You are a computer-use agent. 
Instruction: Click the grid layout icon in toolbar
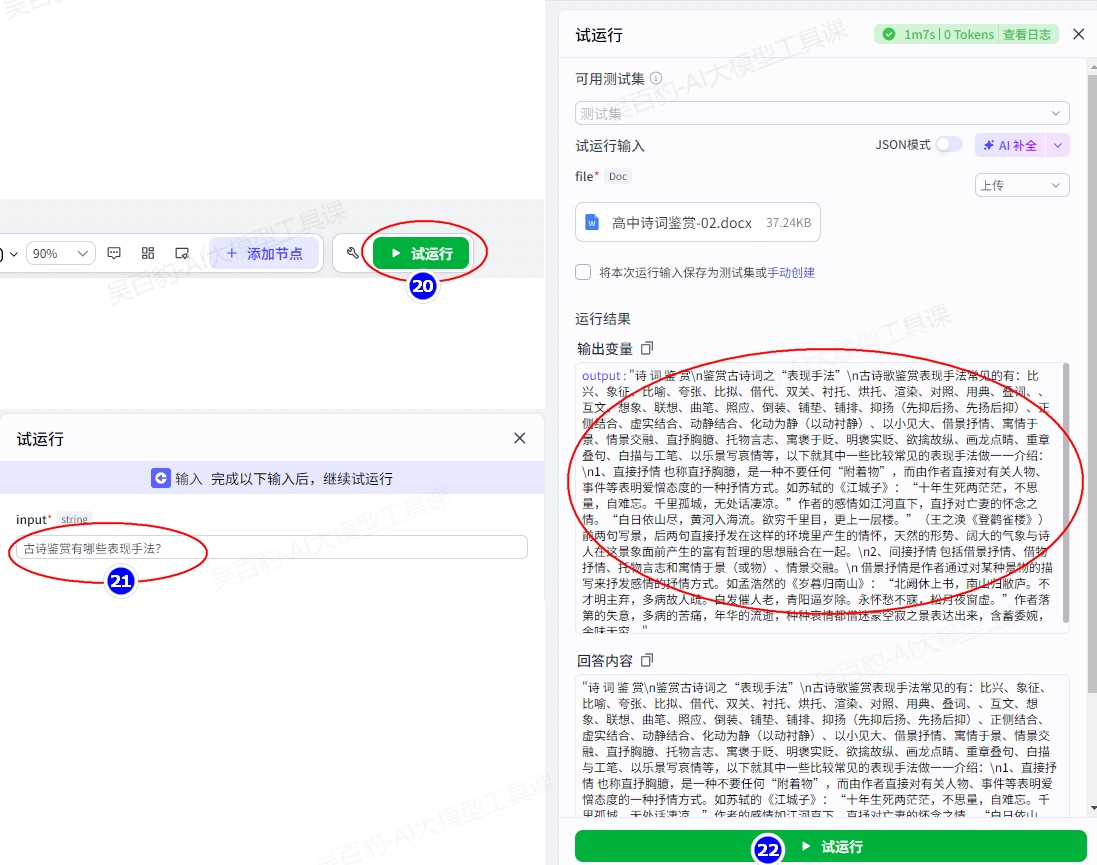(148, 253)
